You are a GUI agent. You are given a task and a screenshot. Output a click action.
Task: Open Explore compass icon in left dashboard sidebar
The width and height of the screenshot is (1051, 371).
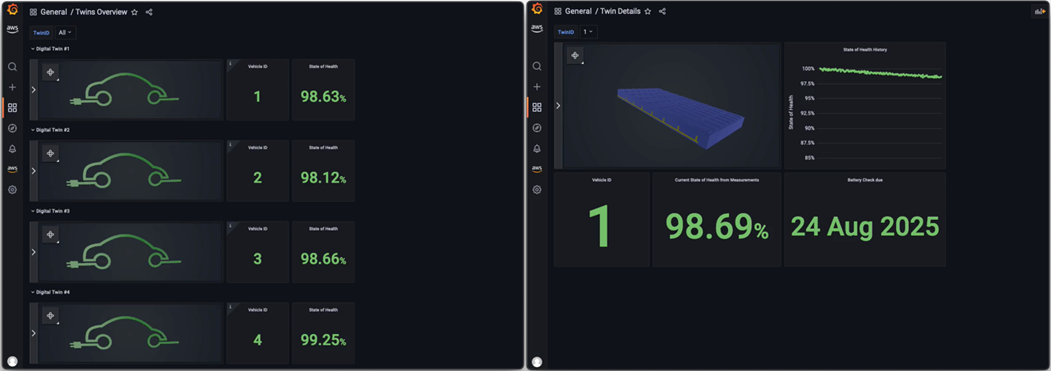pos(12,128)
